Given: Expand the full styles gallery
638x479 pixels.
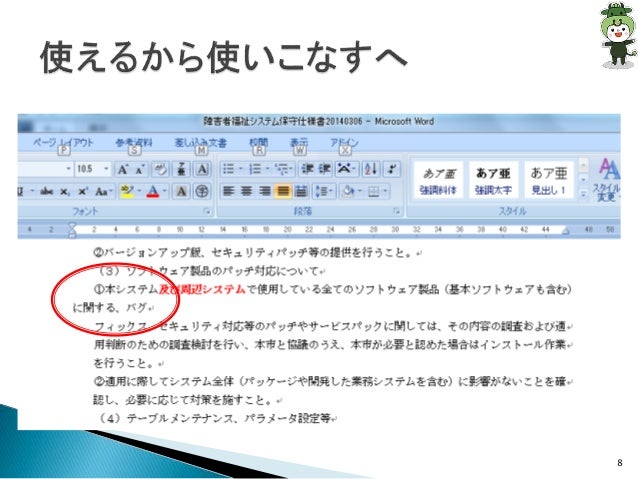Looking at the screenshot, I should point(583,193).
